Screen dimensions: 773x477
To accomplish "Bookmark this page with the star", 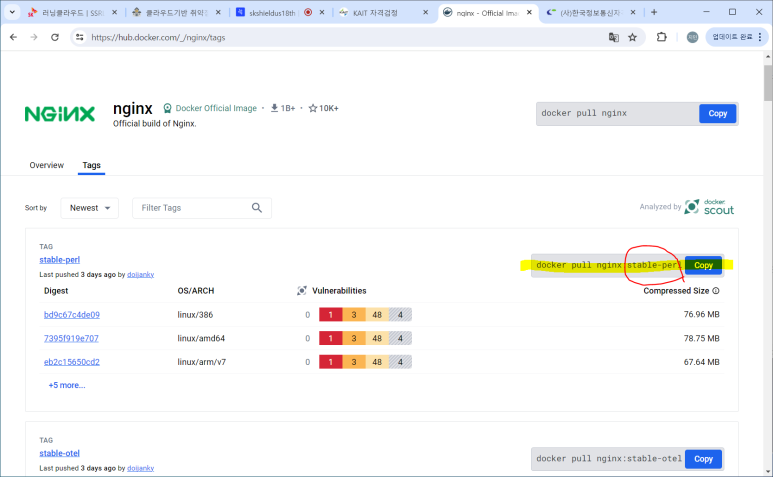I will tap(632, 37).
